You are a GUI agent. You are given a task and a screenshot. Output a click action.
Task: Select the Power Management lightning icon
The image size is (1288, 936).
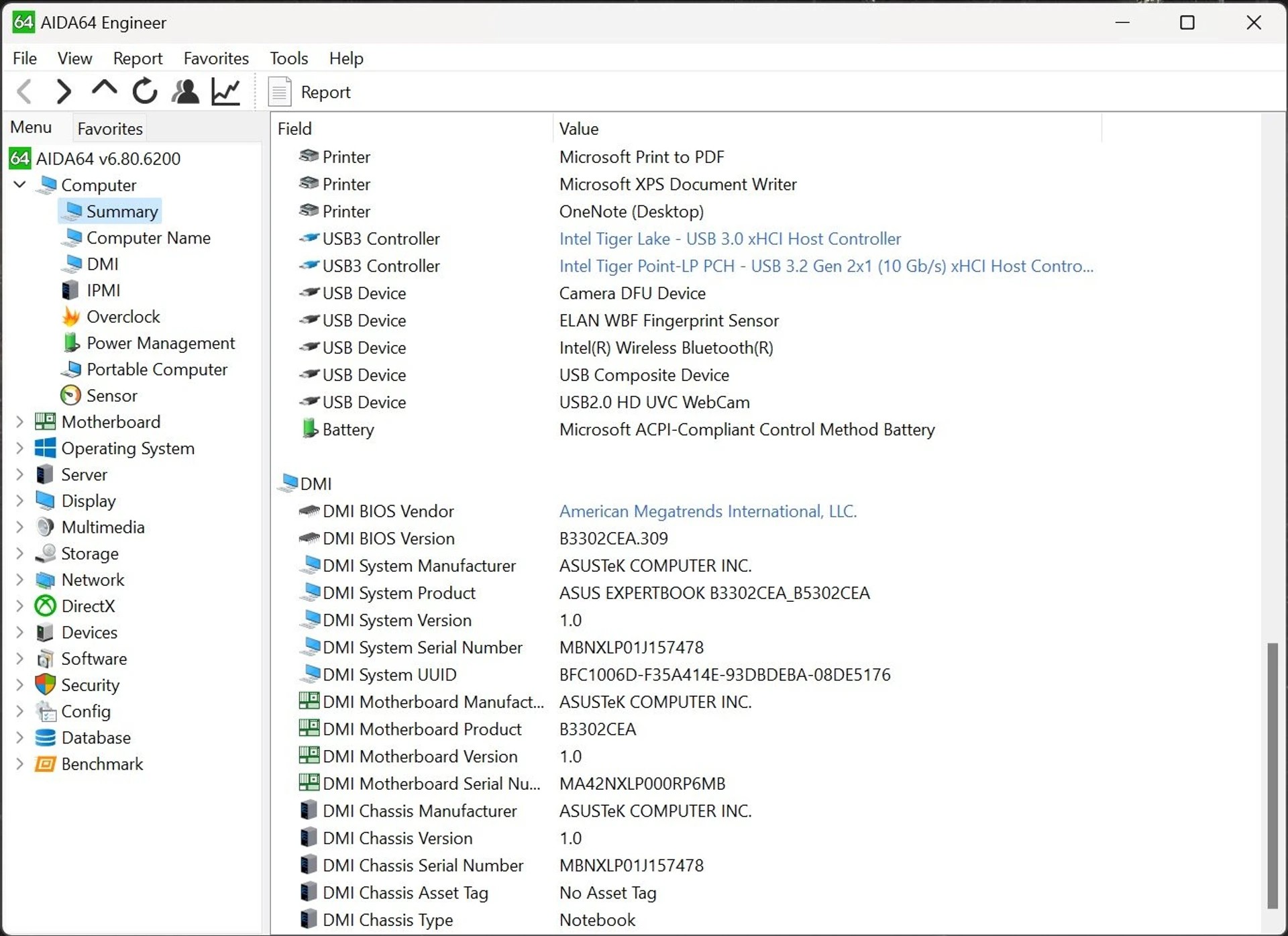point(70,342)
